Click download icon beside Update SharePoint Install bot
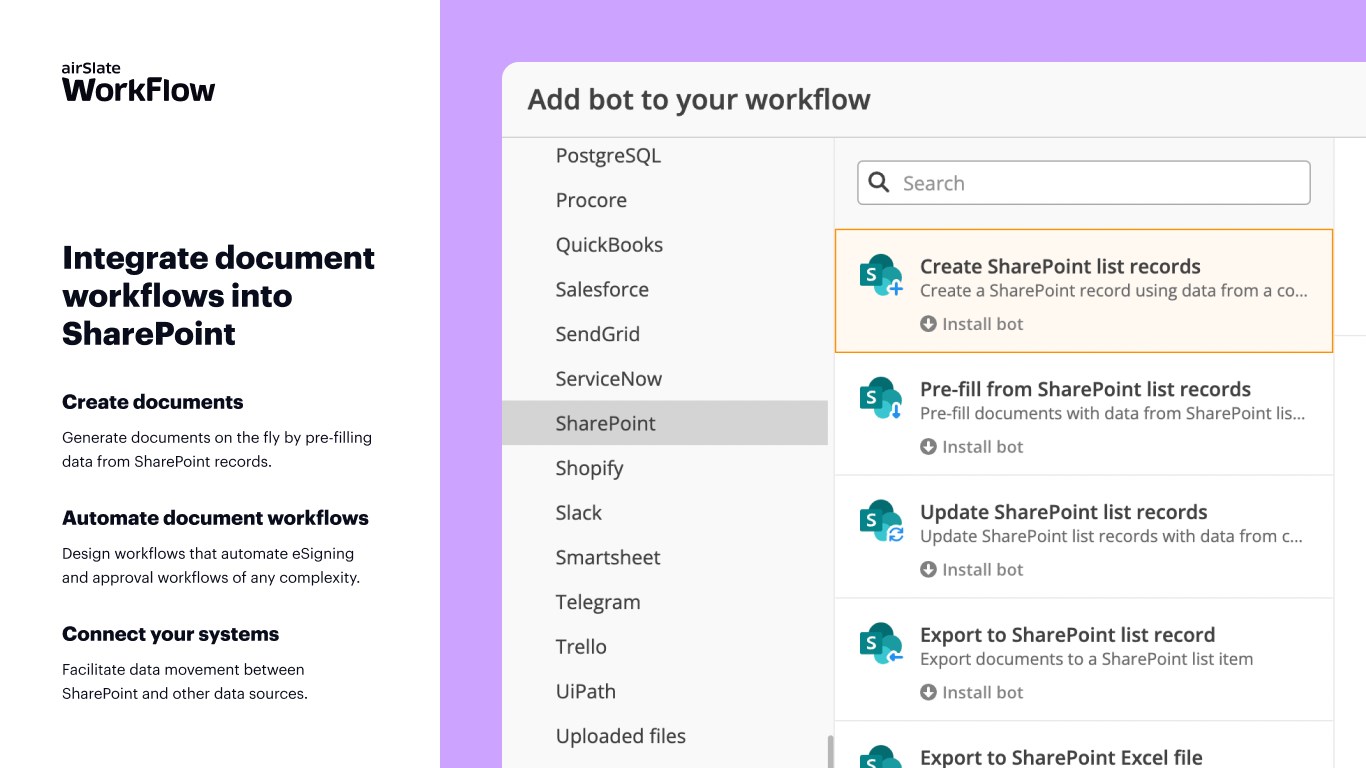 click(x=928, y=570)
